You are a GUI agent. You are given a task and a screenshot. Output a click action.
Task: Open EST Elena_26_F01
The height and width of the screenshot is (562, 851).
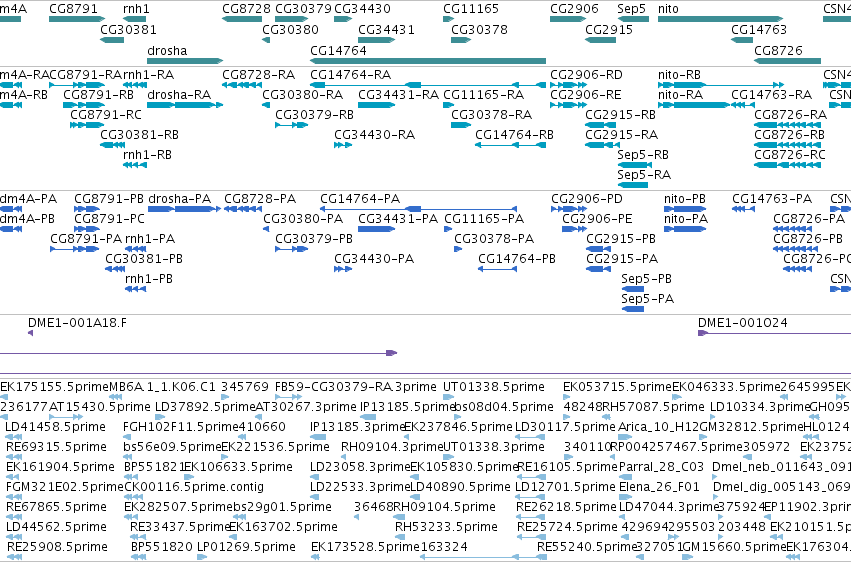(x=659, y=487)
